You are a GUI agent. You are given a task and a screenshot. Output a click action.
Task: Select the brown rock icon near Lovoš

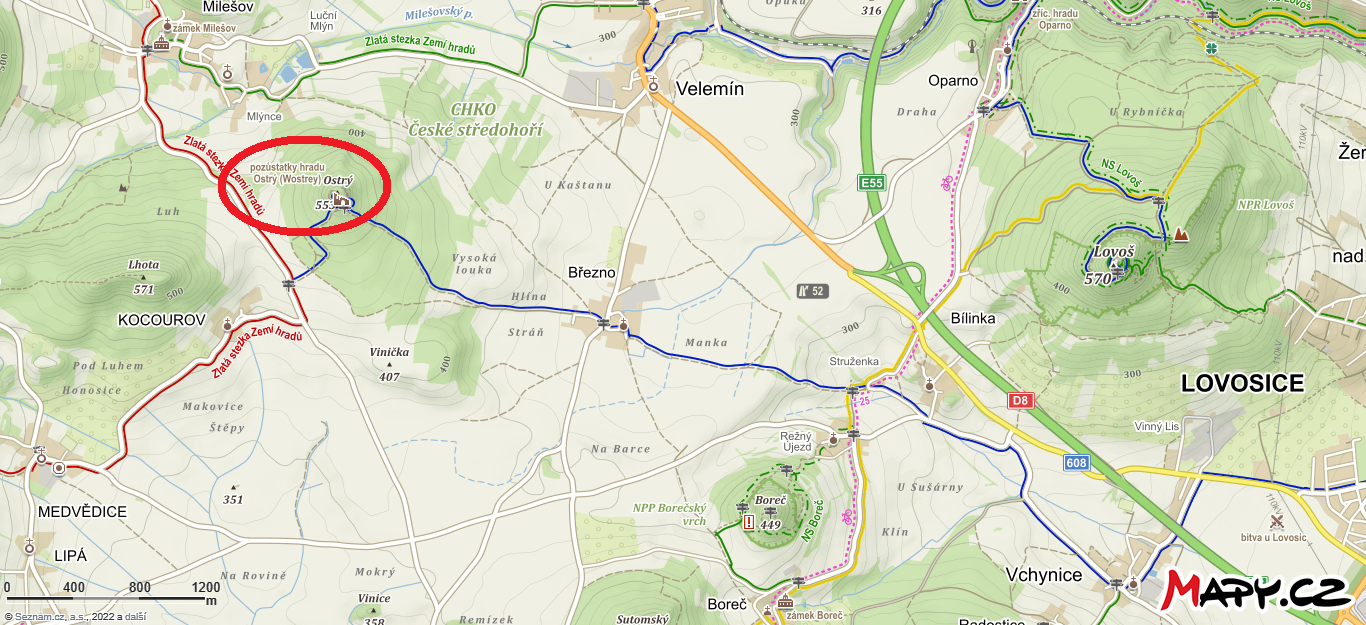pyautogui.click(x=1182, y=234)
